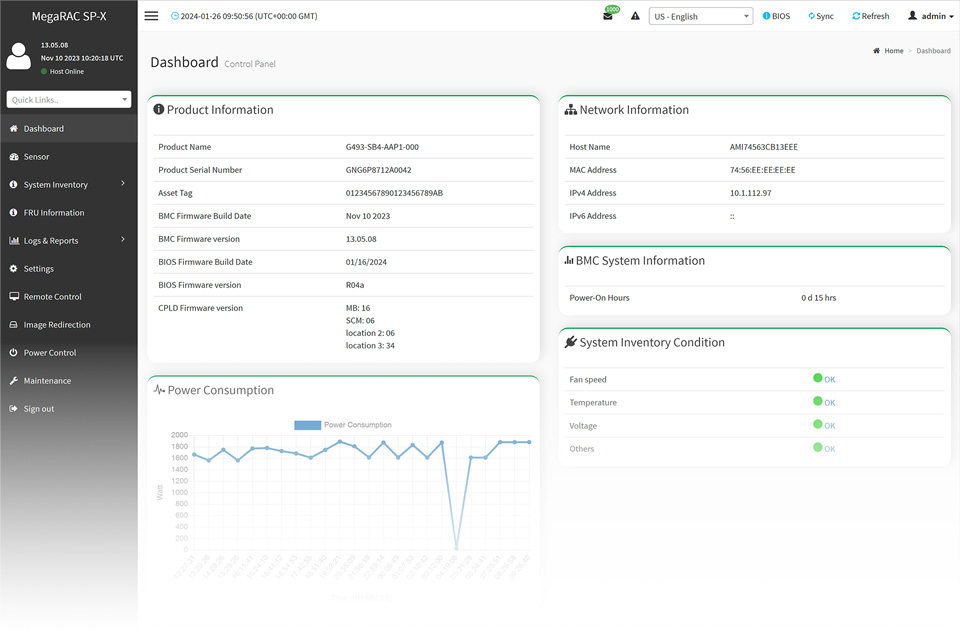Open Remote Control from sidebar
Image resolution: width=960 pixels, height=632 pixels.
52,297
